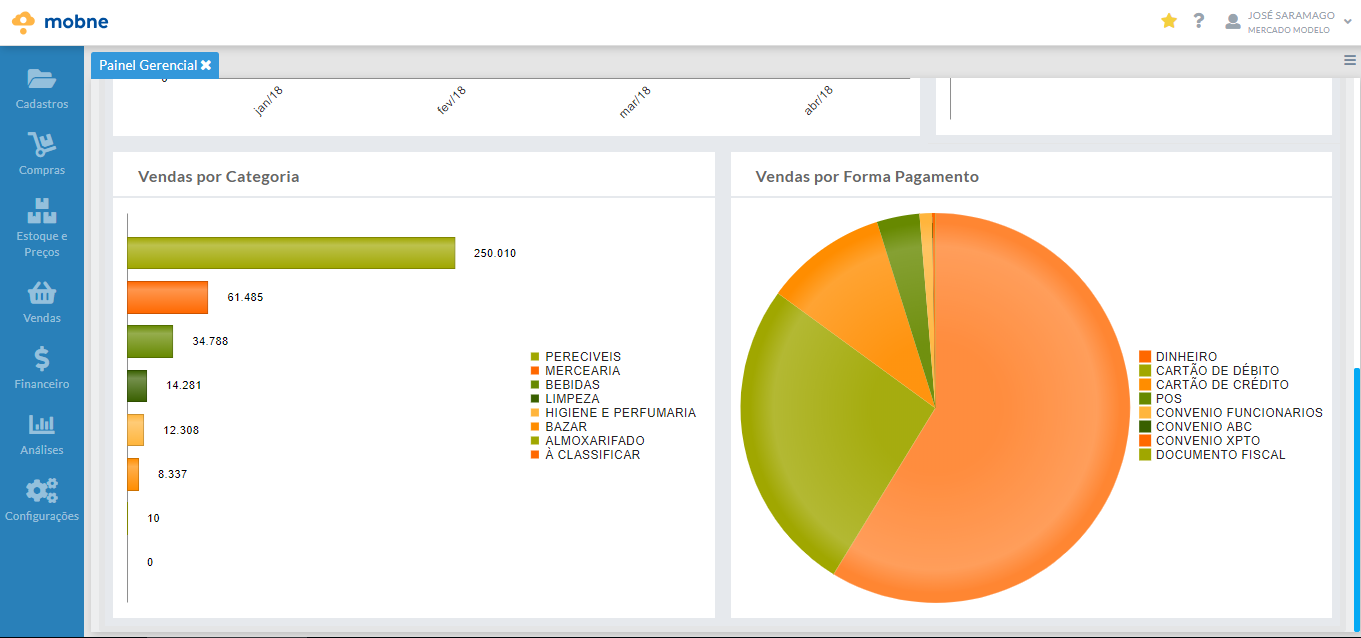Open Financeiro dollar sign icon

[x=42, y=359]
